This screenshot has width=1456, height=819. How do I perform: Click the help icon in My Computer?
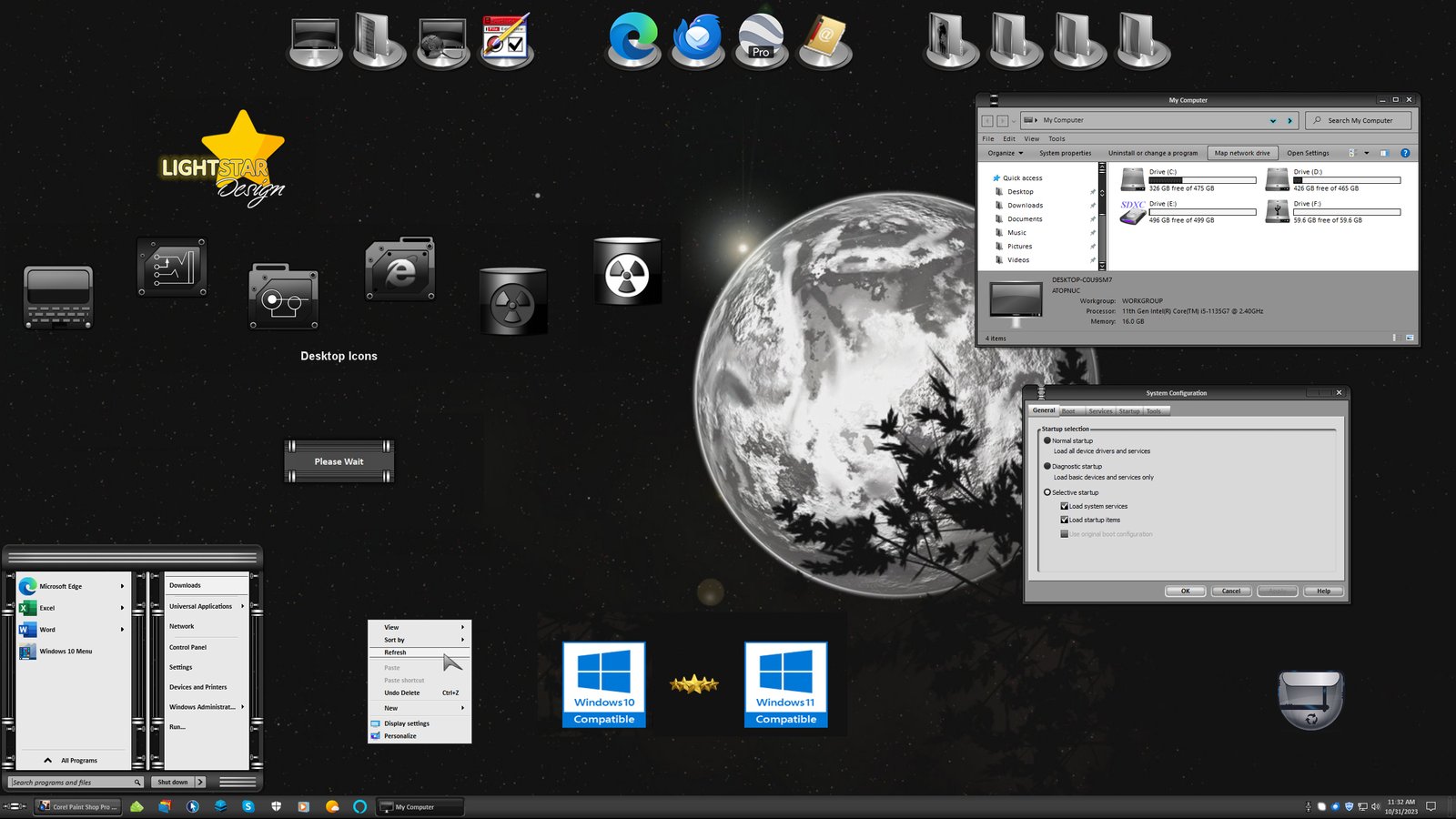click(x=1405, y=153)
